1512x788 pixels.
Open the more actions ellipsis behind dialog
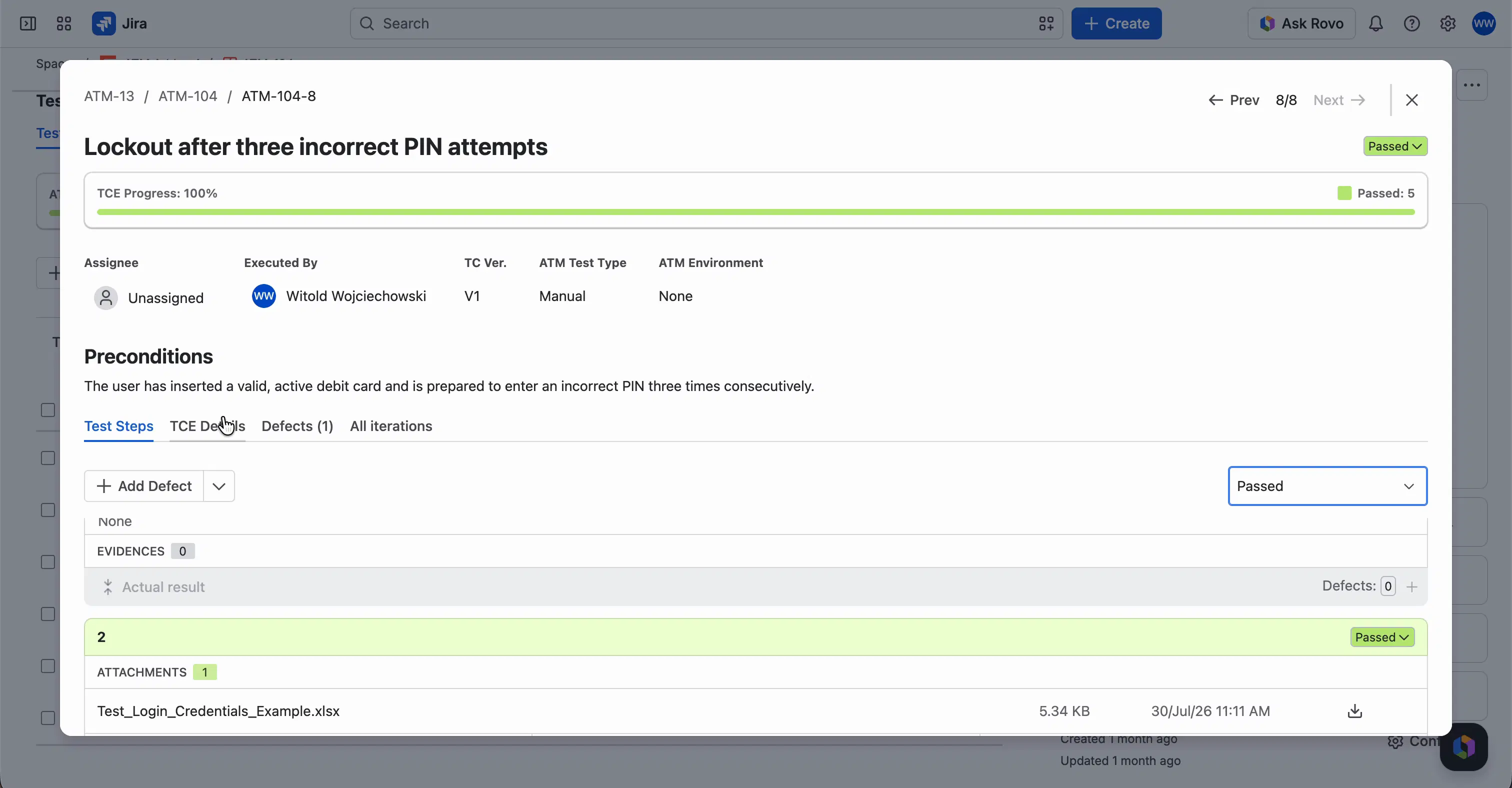pos(1471,85)
